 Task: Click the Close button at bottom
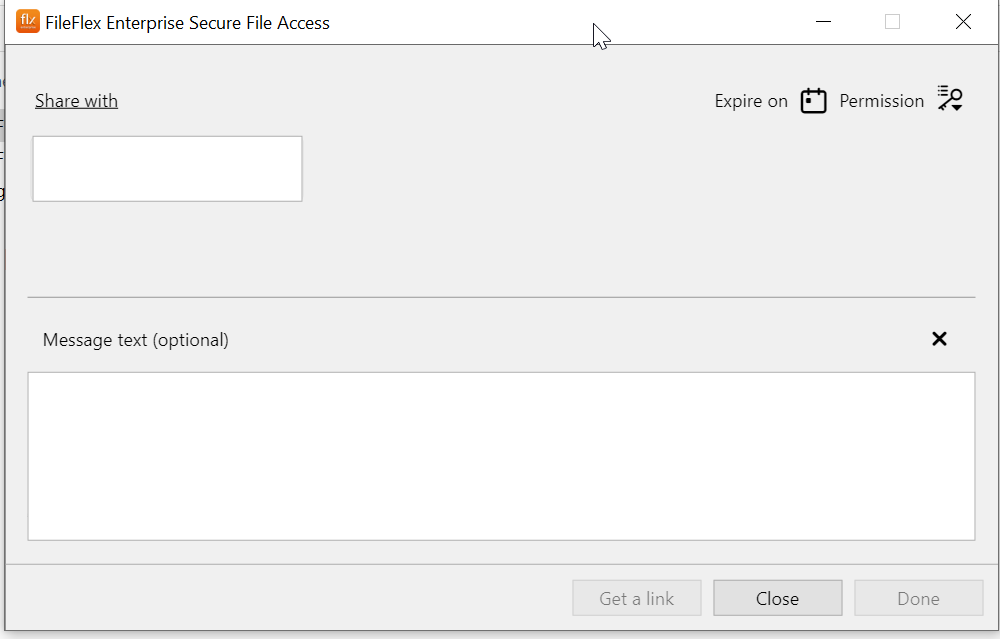click(777, 598)
